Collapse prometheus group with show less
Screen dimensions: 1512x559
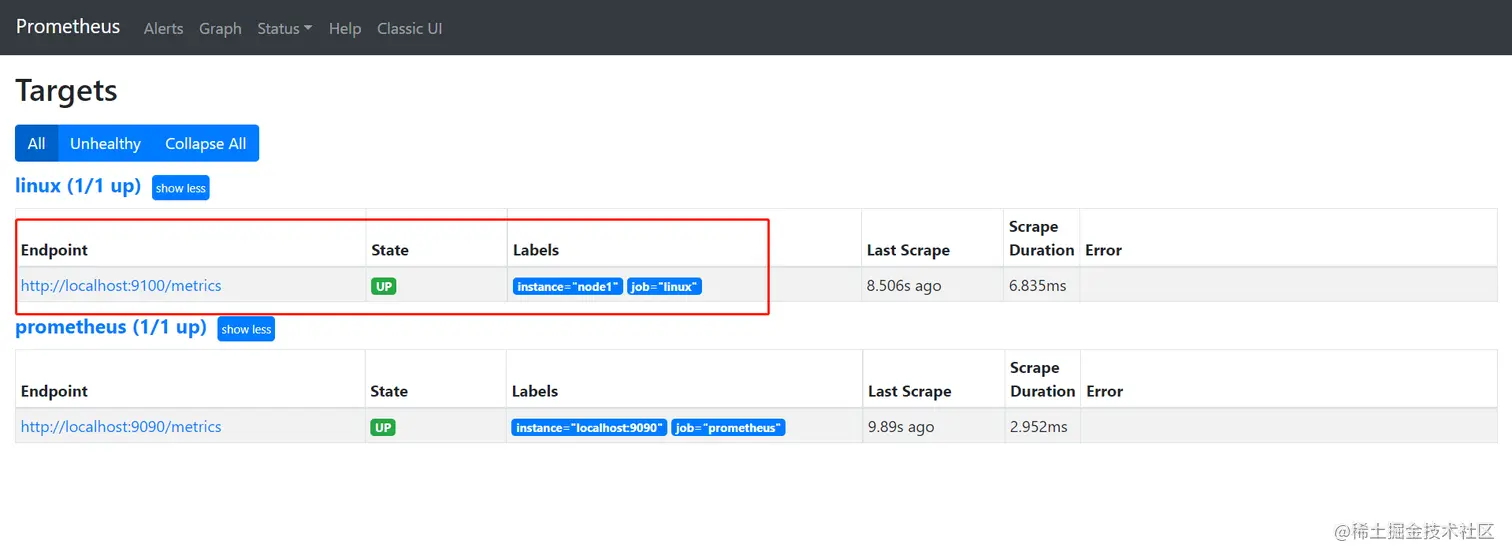click(246, 329)
